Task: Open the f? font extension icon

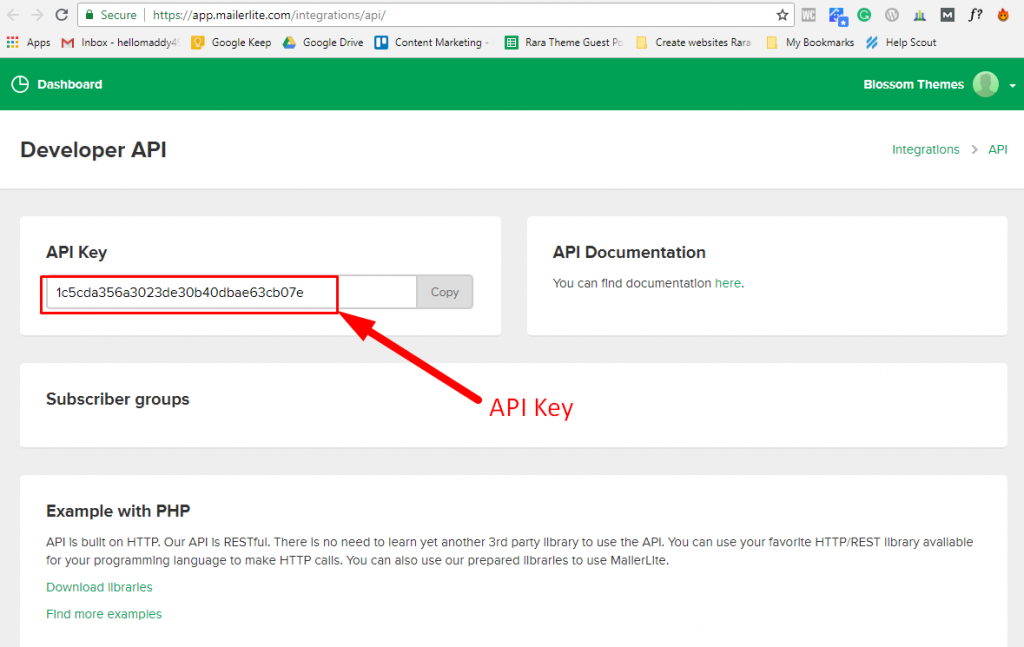Action: point(975,14)
